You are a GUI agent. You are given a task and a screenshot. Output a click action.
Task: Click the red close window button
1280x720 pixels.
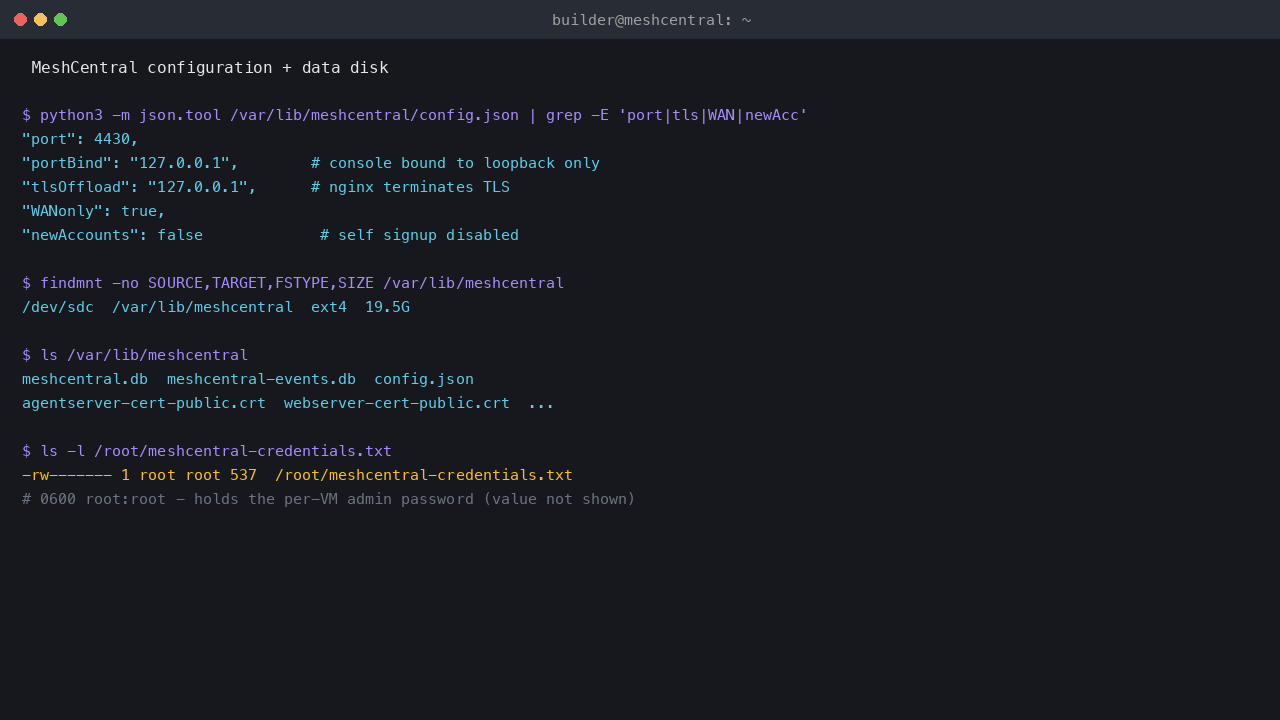click(x=20, y=19)
